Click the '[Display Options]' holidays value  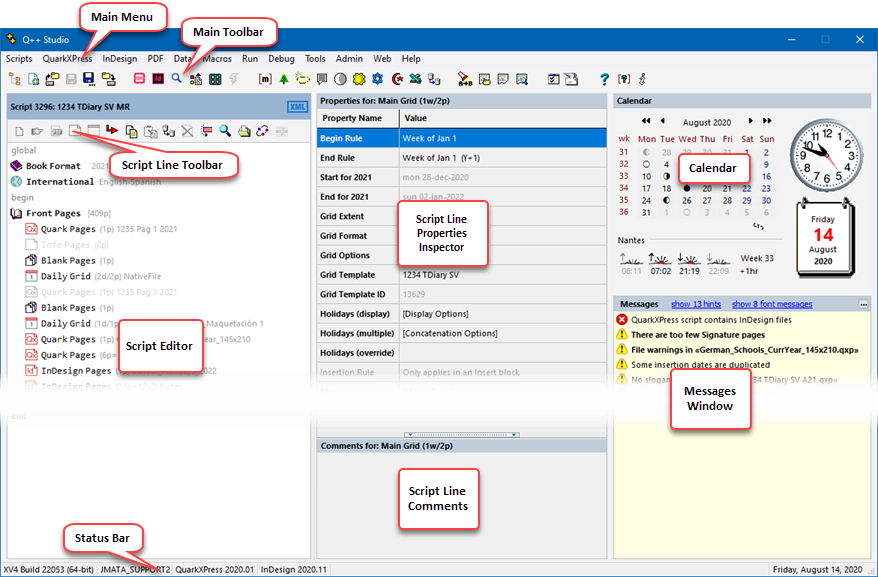435,314
